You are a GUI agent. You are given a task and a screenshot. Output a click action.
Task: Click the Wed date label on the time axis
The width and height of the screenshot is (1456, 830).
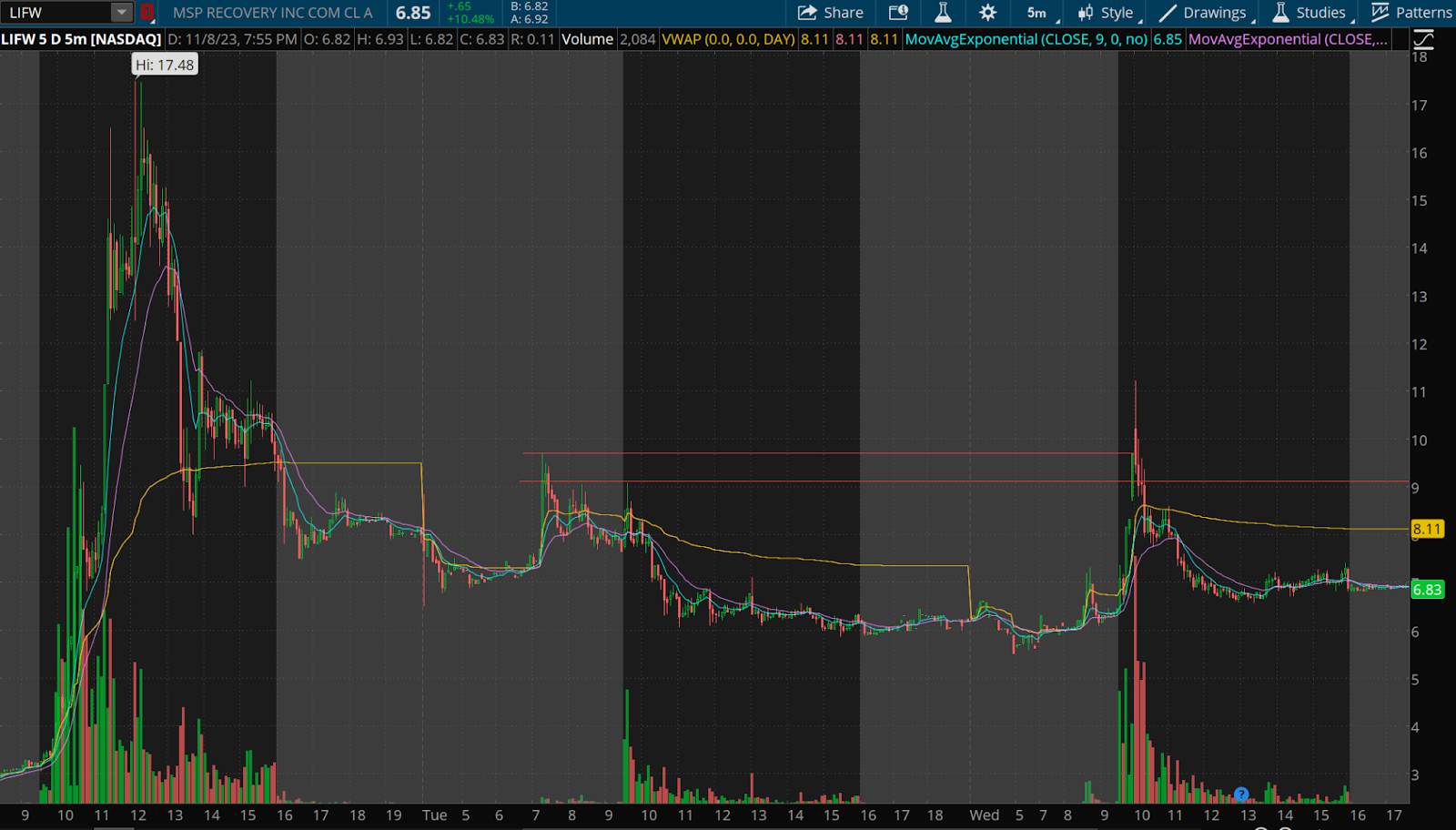[984, 815]
